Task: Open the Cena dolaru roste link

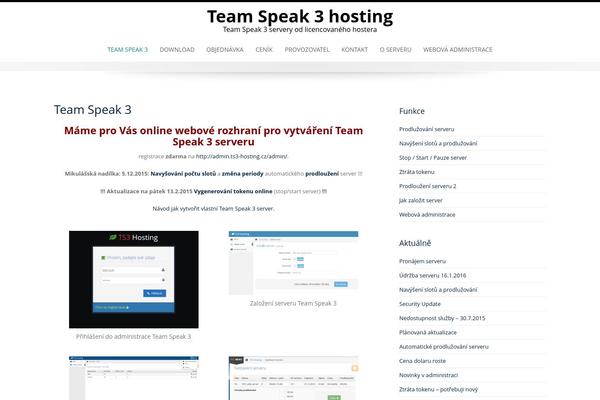Action: [x=422, y=361]
